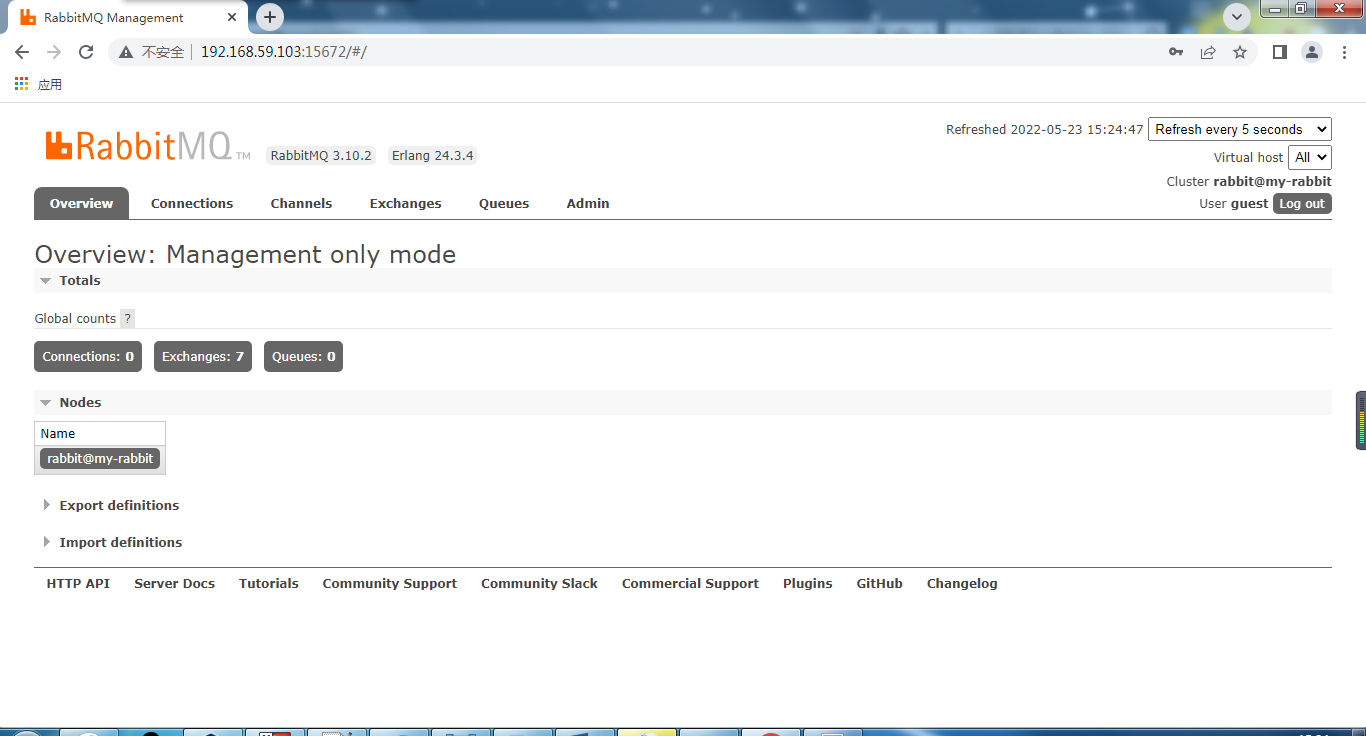
Task: Click the not-secure warning icon in address bar
Action: [126, 52]
